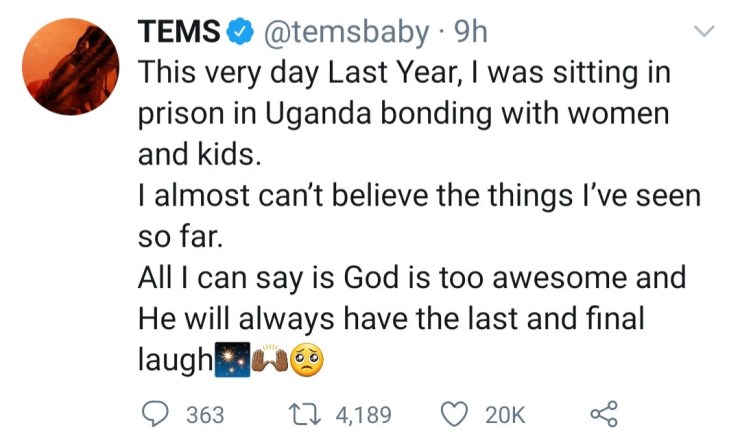Click the pleading face emoji
Viewport: 740px width, 447px height.
(308, 359)
